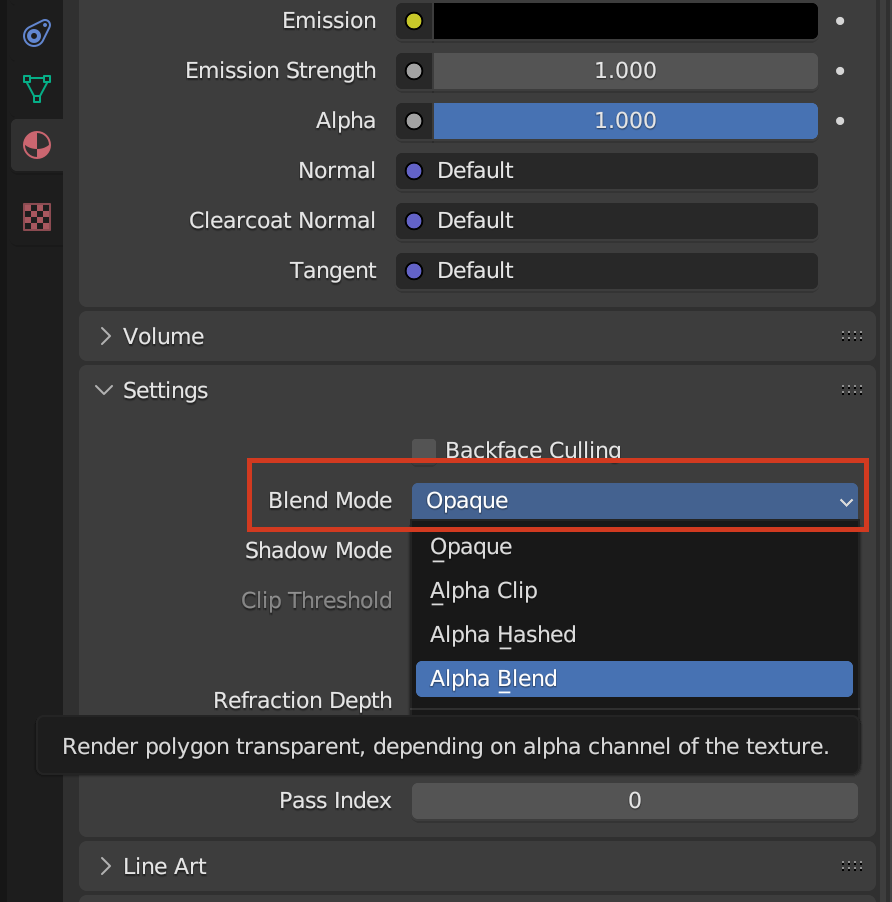Click the Tangent input socket icon
The width and height of the screenshot is (892, 902).
(414, 271)
